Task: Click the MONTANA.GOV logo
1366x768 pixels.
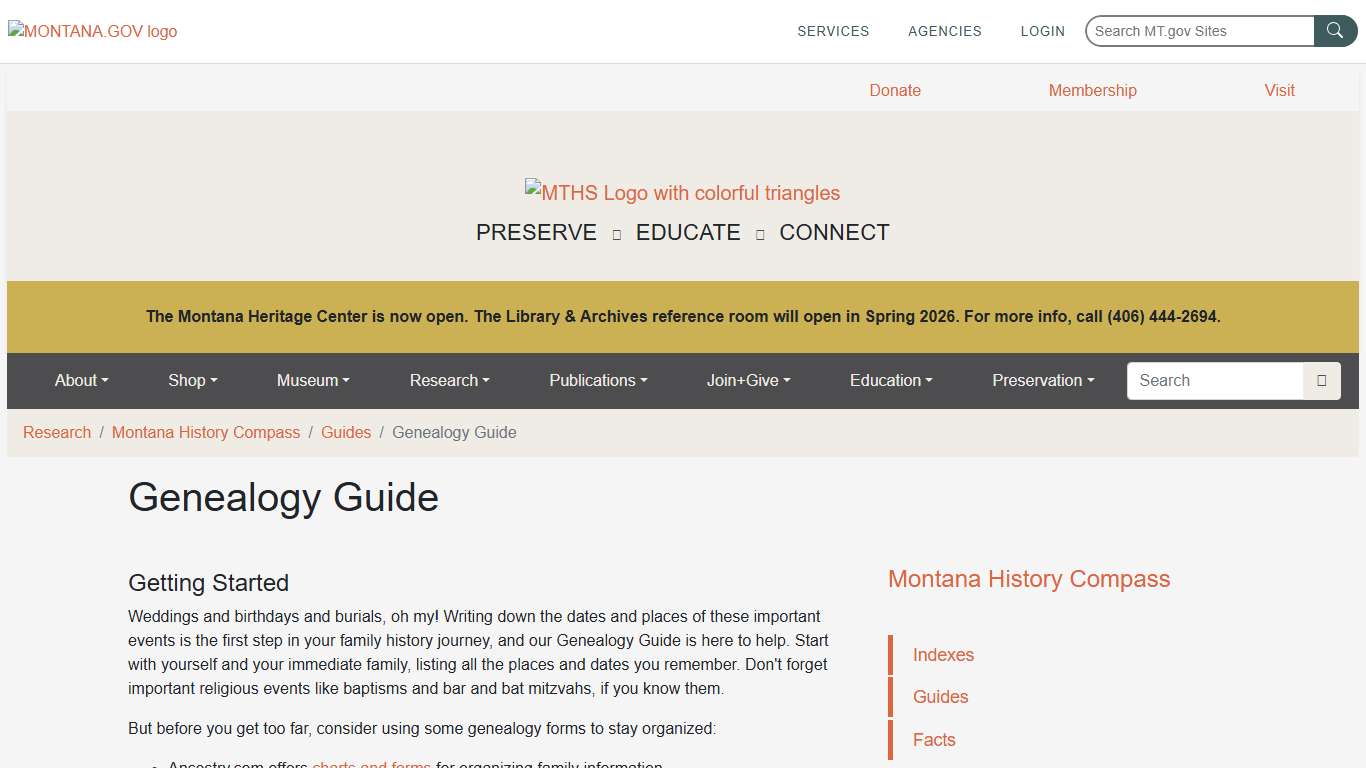Action: click(x=91, y=31)
